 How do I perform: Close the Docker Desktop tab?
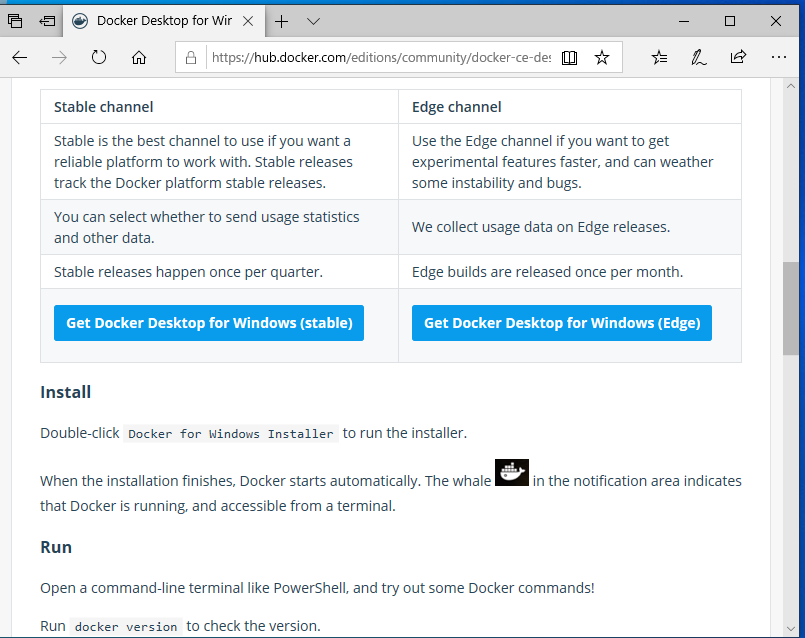pos(248,21)
